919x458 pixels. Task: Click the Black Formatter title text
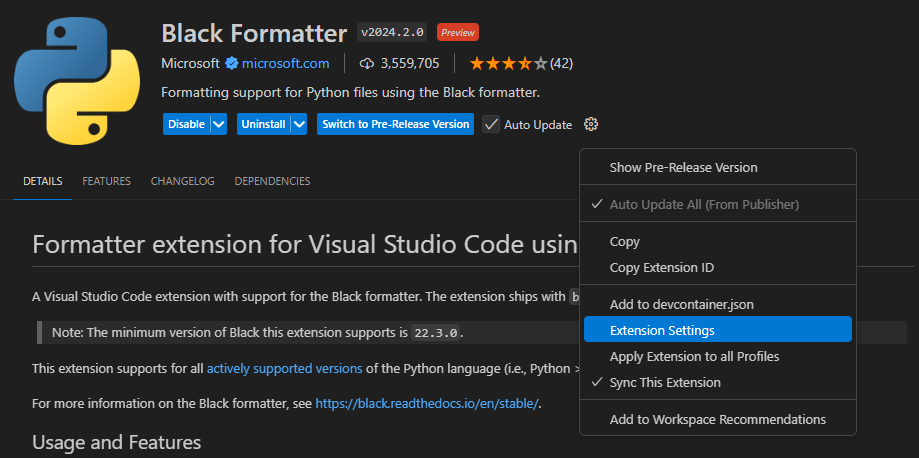pyautogui.click(x=254, y=33)
